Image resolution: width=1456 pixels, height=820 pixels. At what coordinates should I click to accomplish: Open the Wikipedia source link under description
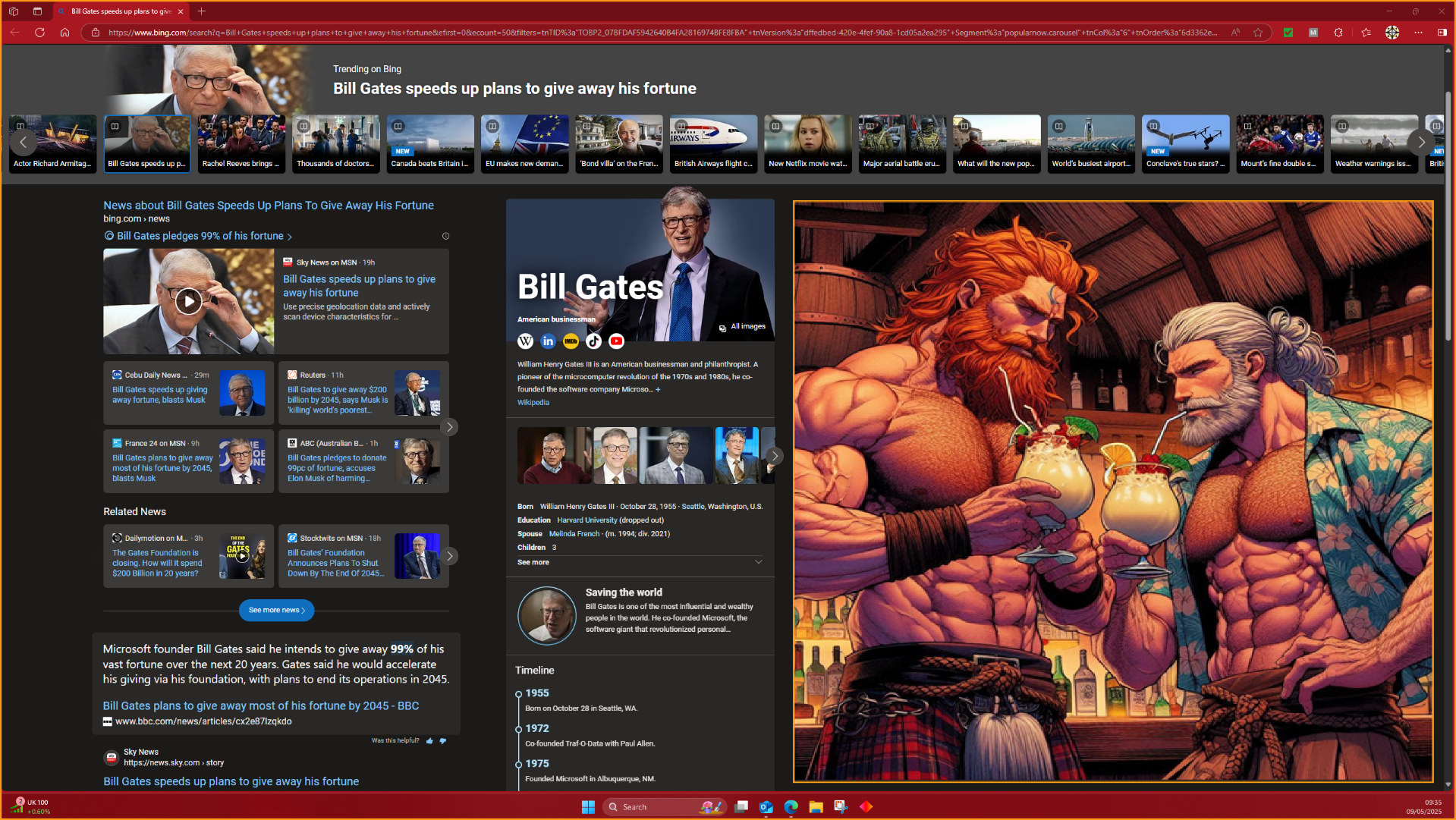click(533, 403)
